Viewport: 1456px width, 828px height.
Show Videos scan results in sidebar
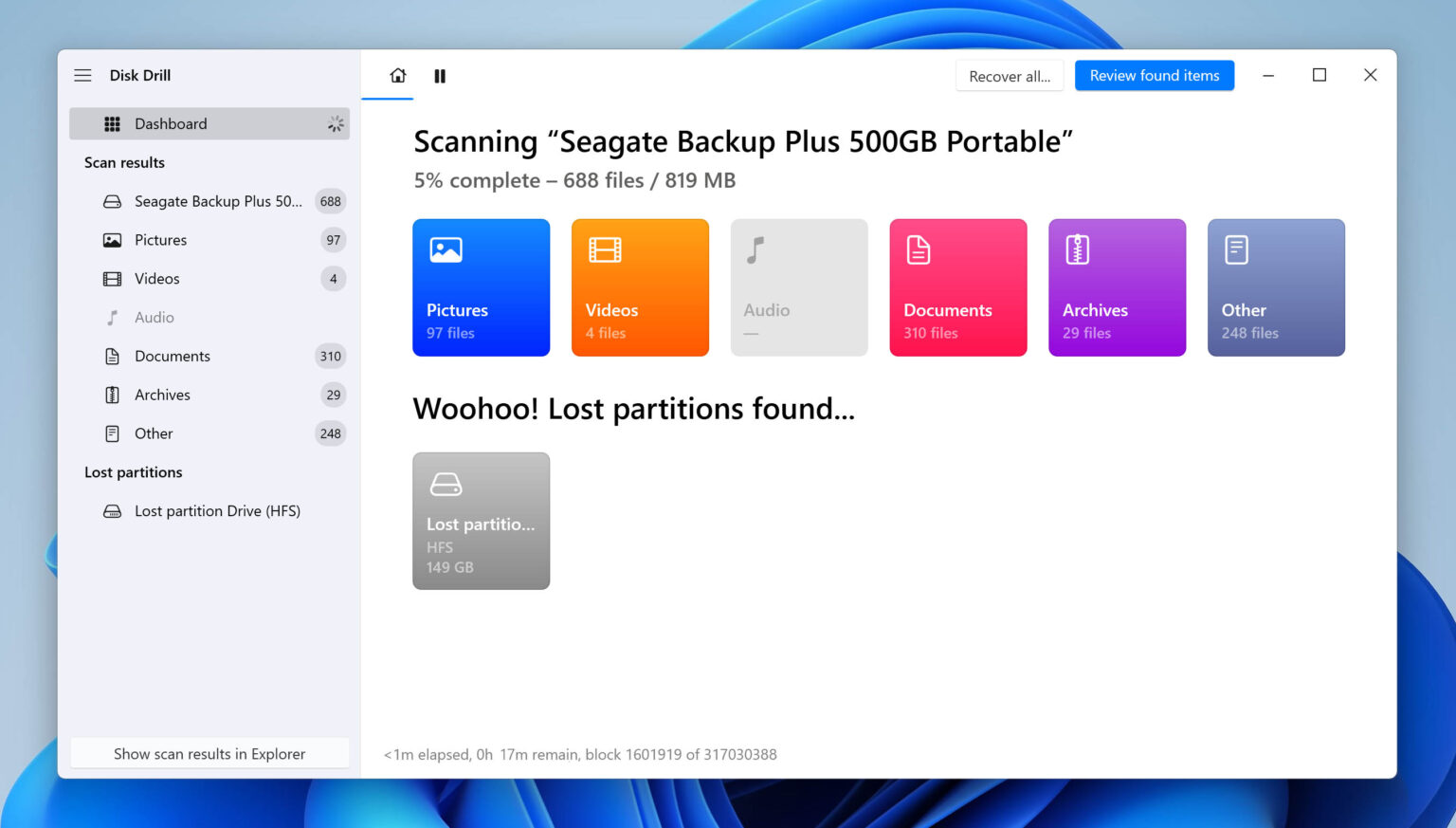pyautogui.click(x=157, y=279)
